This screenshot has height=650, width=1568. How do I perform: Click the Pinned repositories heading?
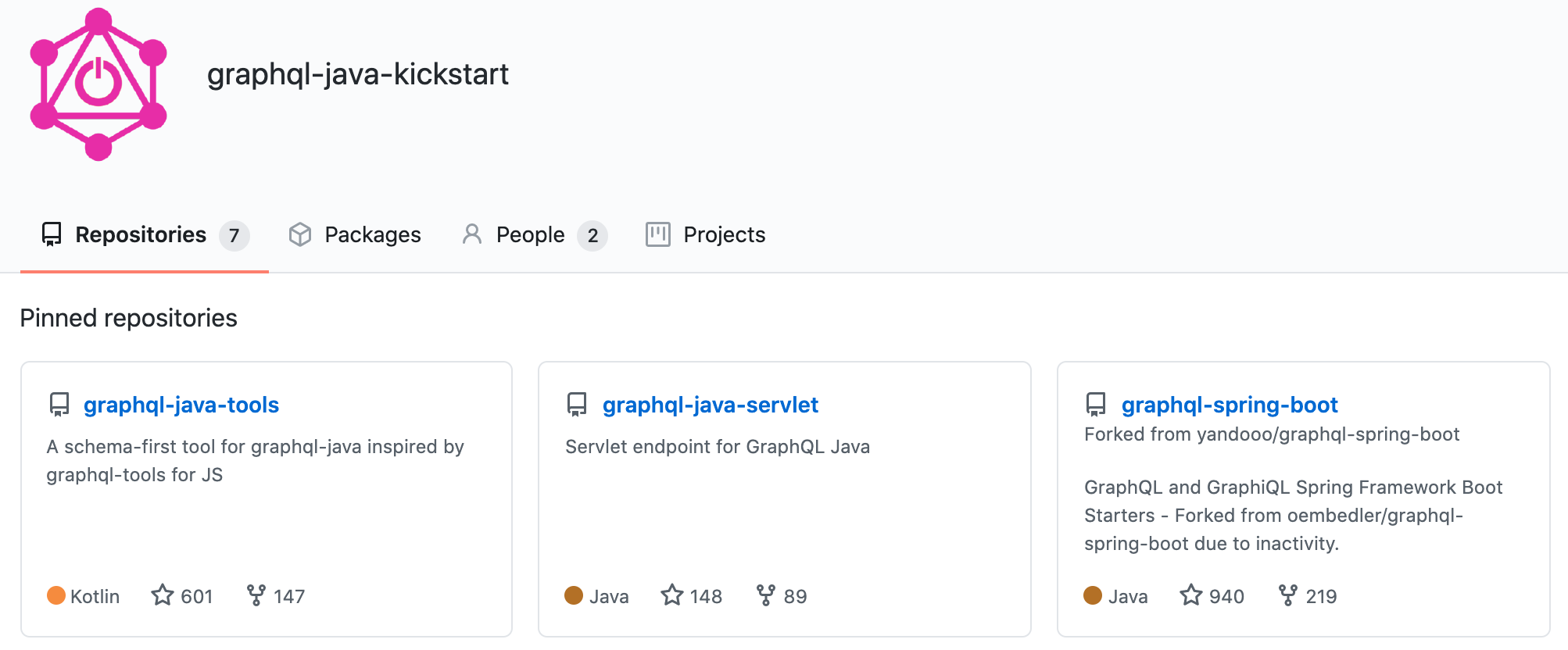click(x=128, y=318)
